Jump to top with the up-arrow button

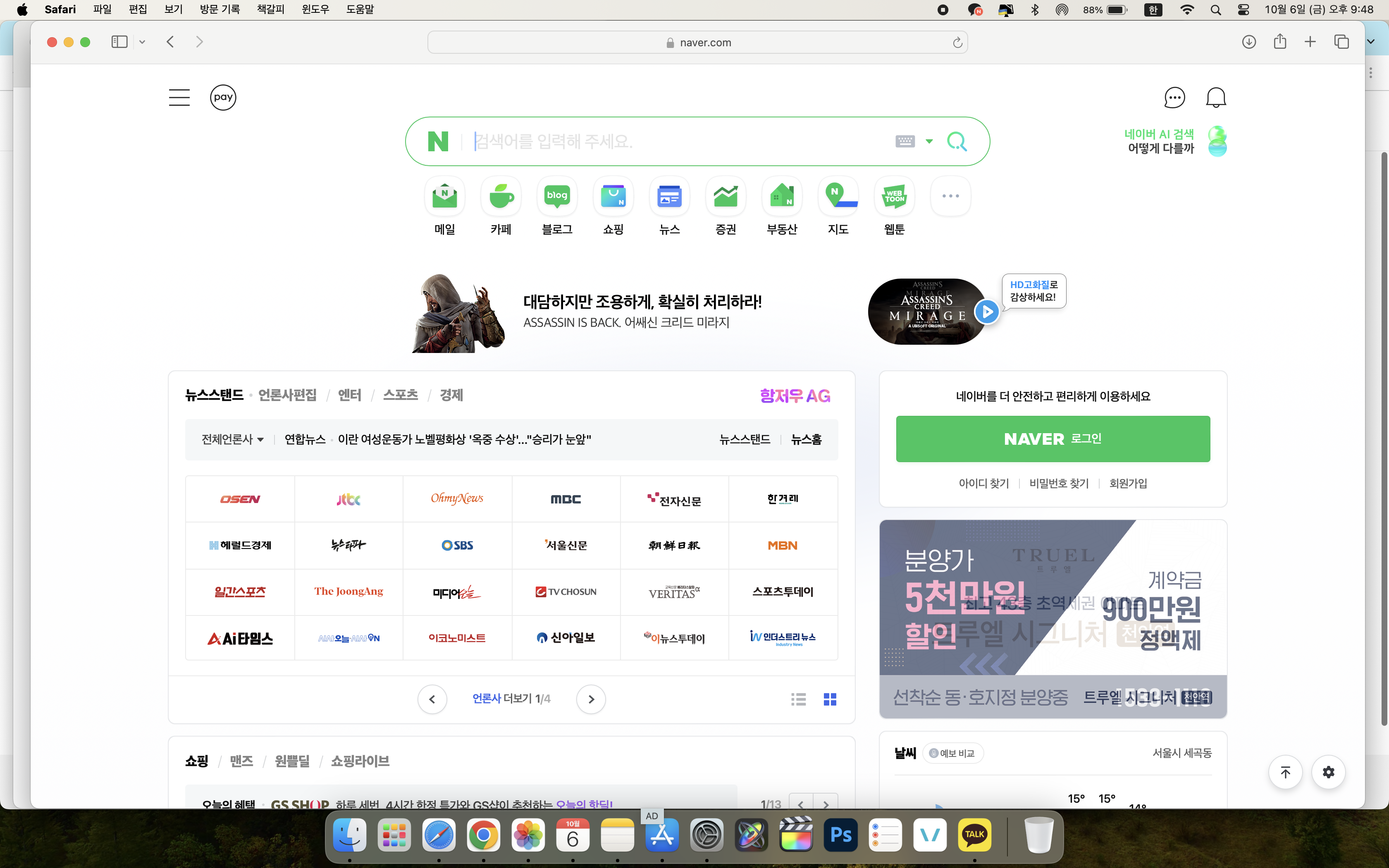pos(1285,772)
